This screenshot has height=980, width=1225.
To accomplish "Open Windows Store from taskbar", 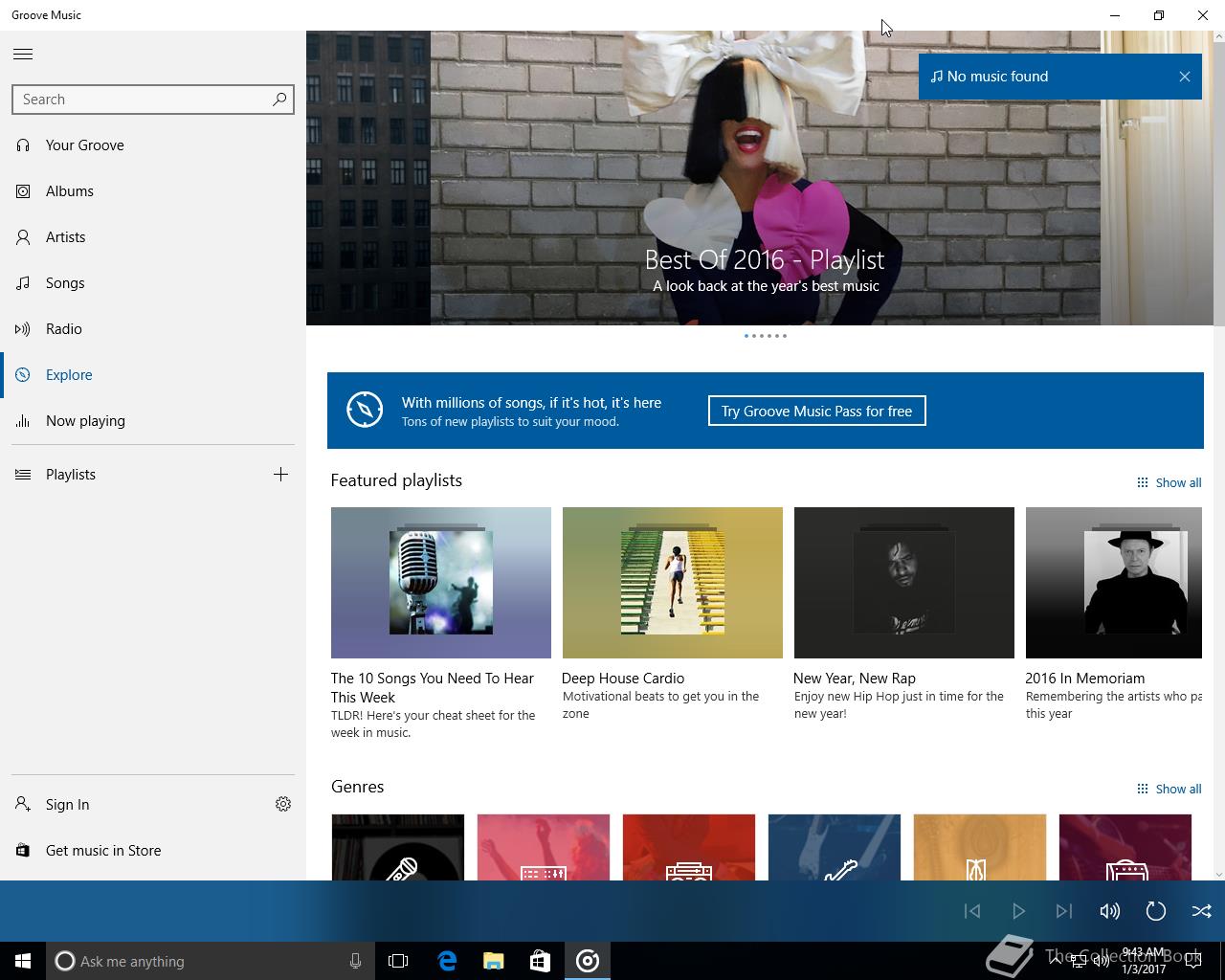I will tap(541, 961).
